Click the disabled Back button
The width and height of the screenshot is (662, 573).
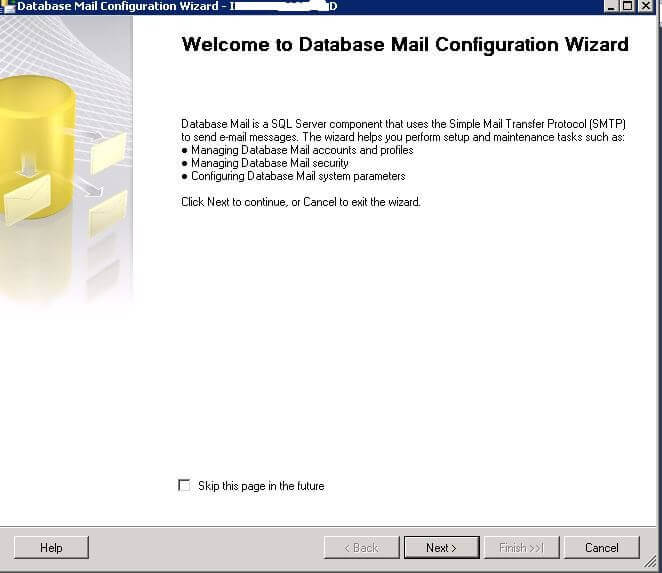click(361, 547)
